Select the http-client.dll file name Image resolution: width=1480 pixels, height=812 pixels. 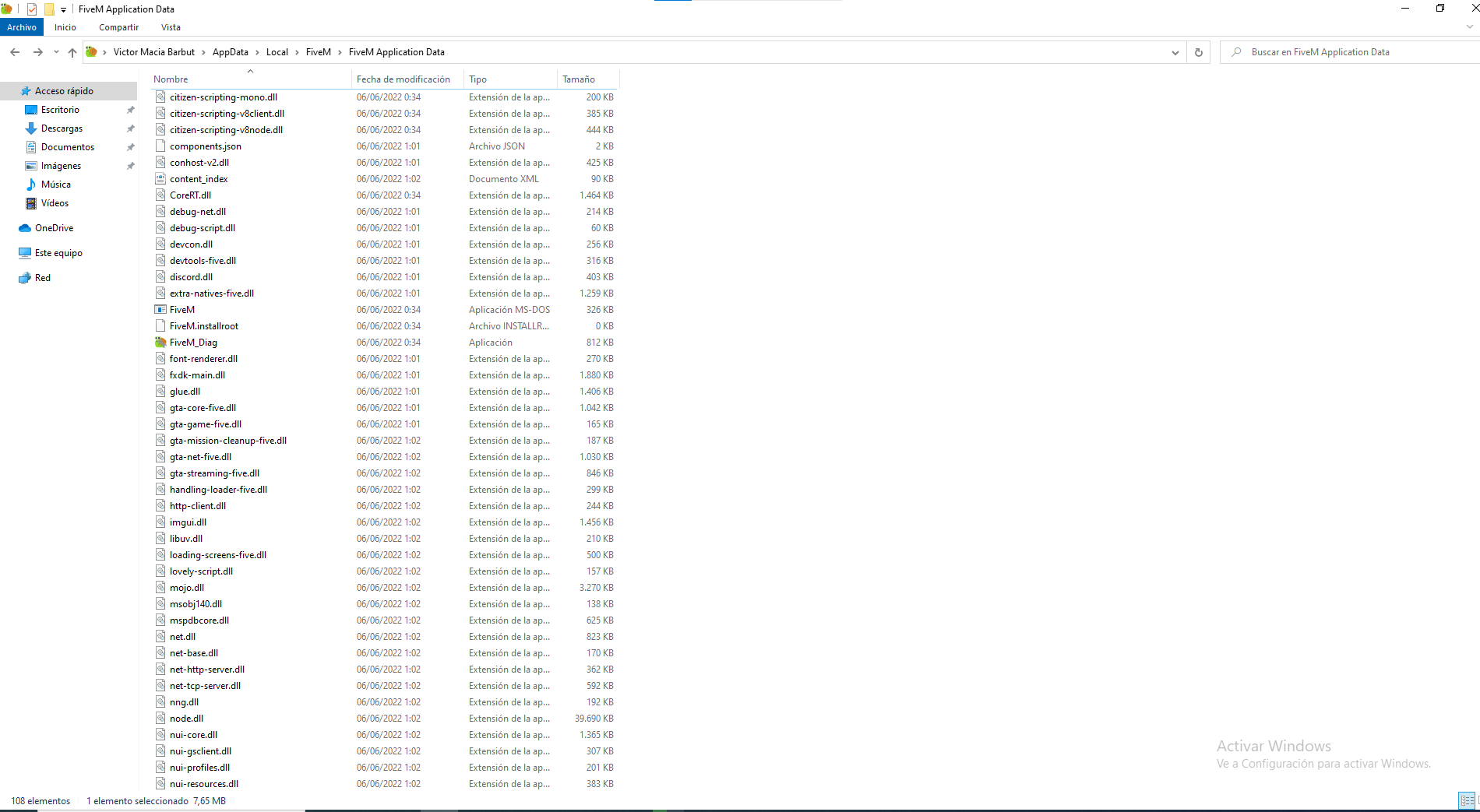[x=198, y=506]
